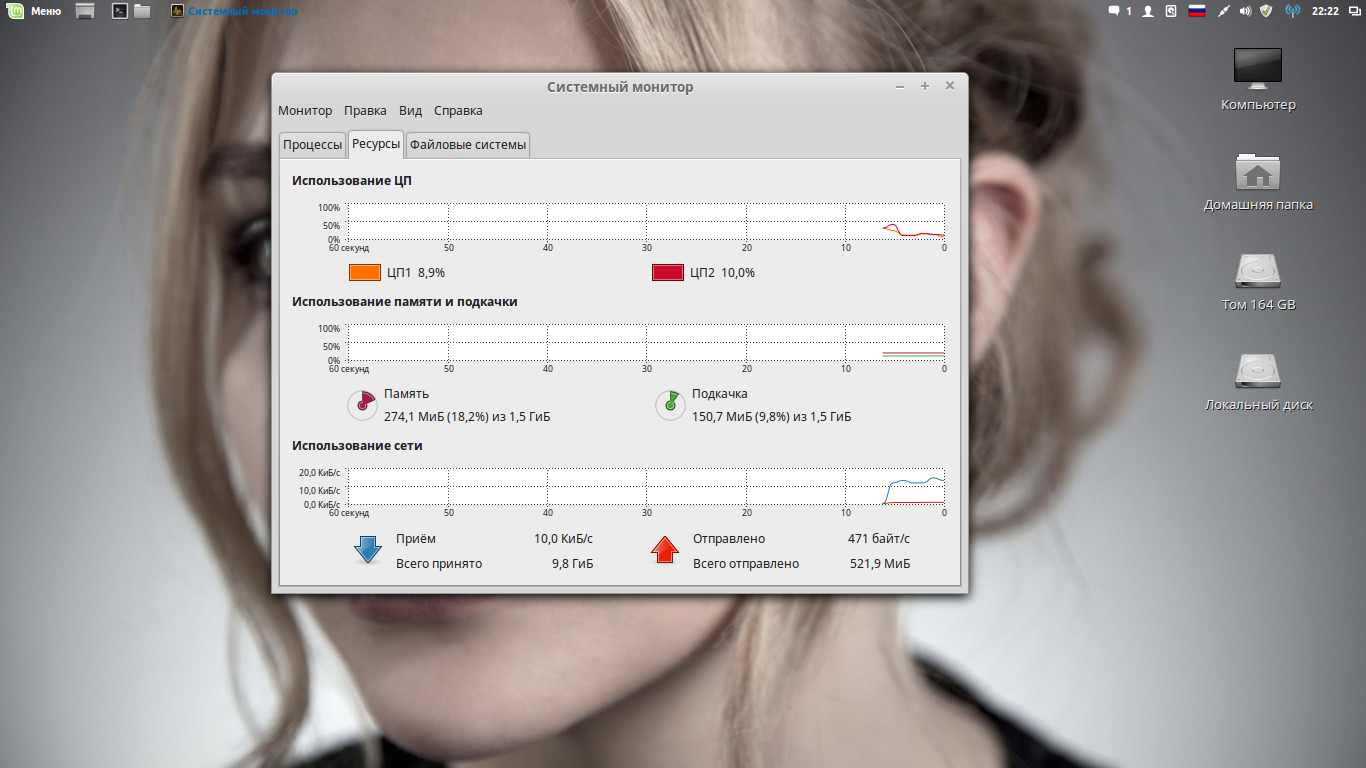The height and width of the screenshot is (768, 1366).
Task: Click the Память pie chart icon
Action: [361, 405]
